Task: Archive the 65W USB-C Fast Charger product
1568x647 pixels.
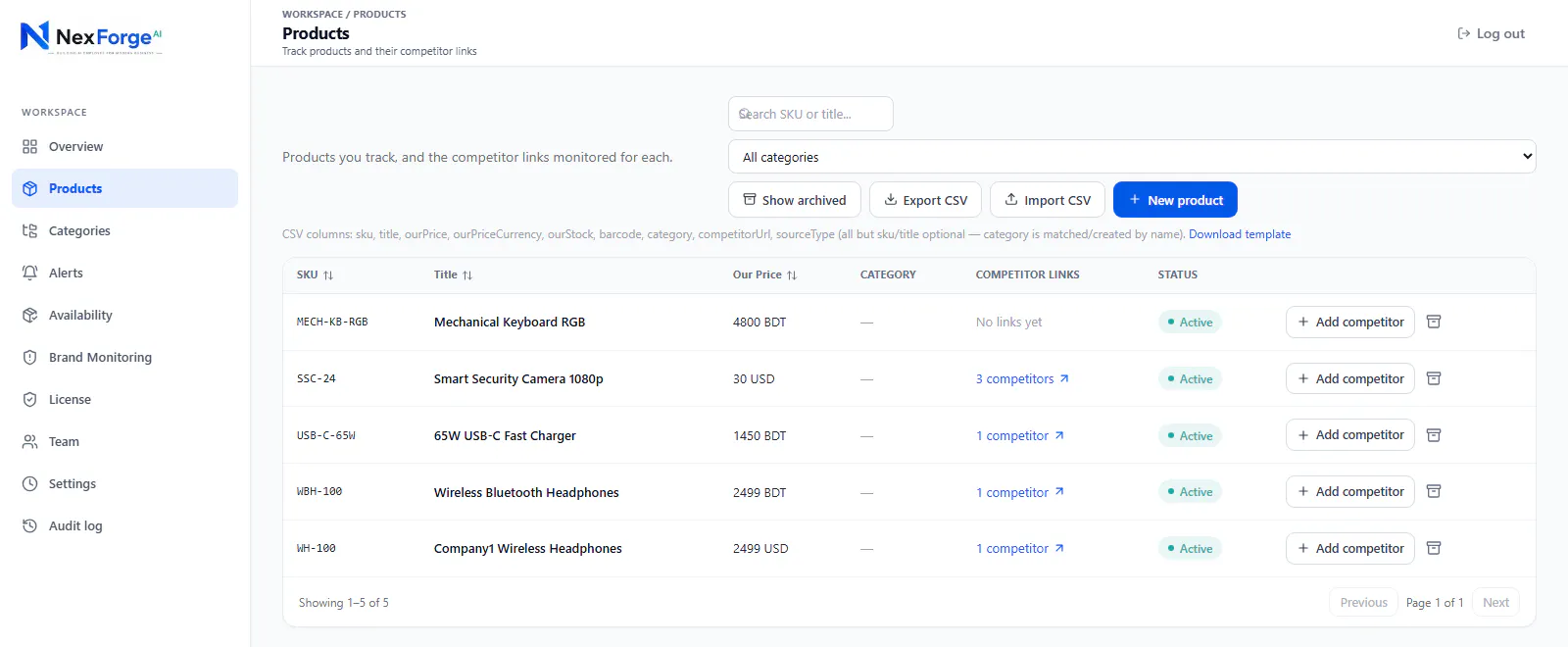Action: (1434, 435)
